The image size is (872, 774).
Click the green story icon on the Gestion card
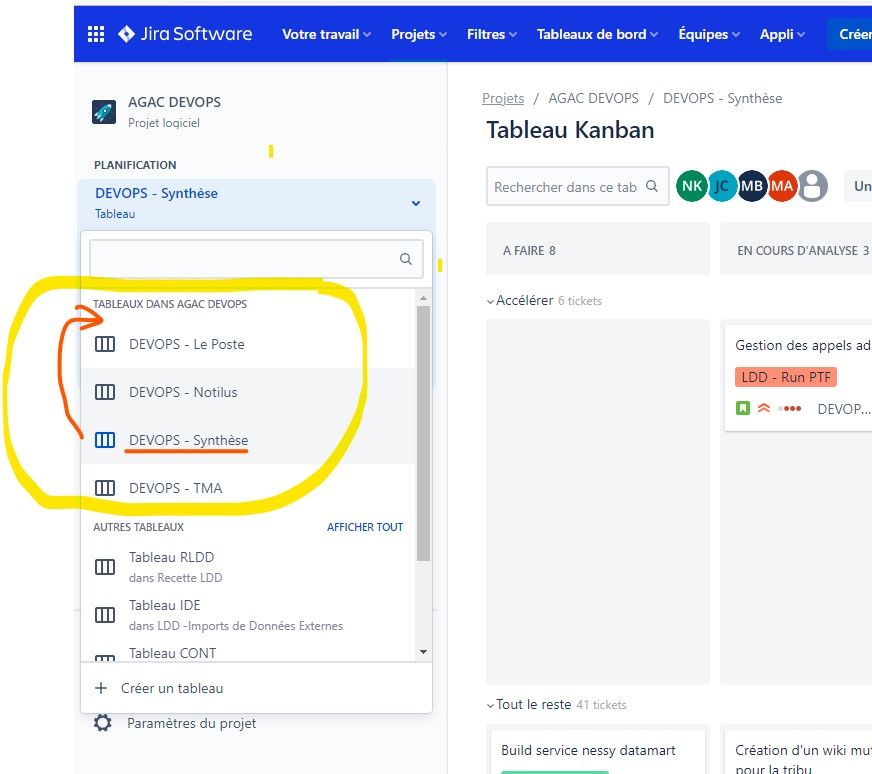pyautogui.click(x=743, y=408)
